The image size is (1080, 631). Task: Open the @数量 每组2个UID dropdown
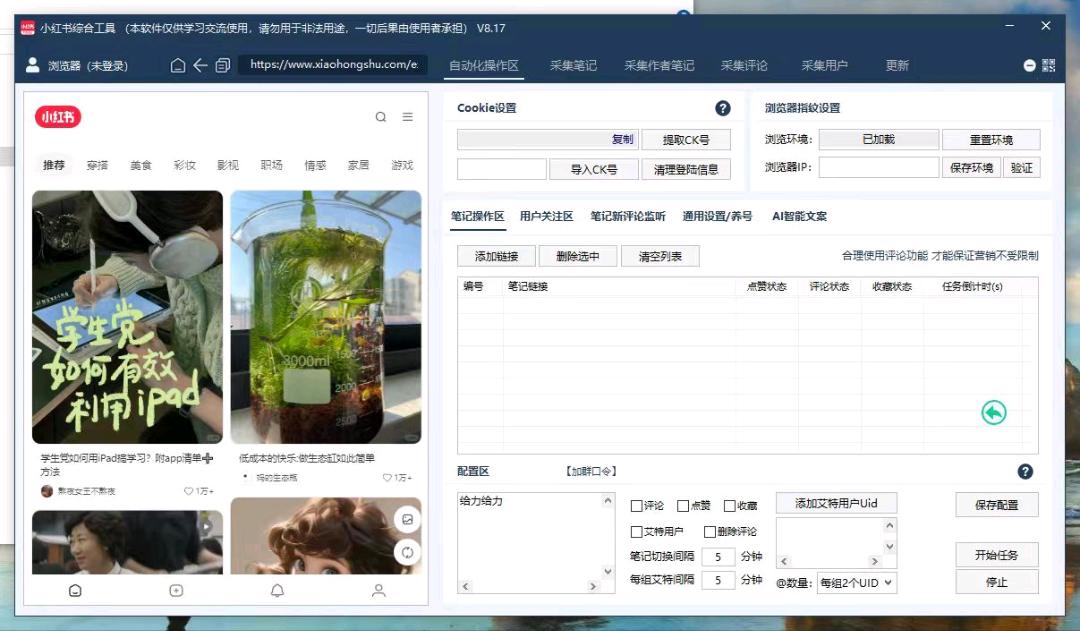coord(857,583)
